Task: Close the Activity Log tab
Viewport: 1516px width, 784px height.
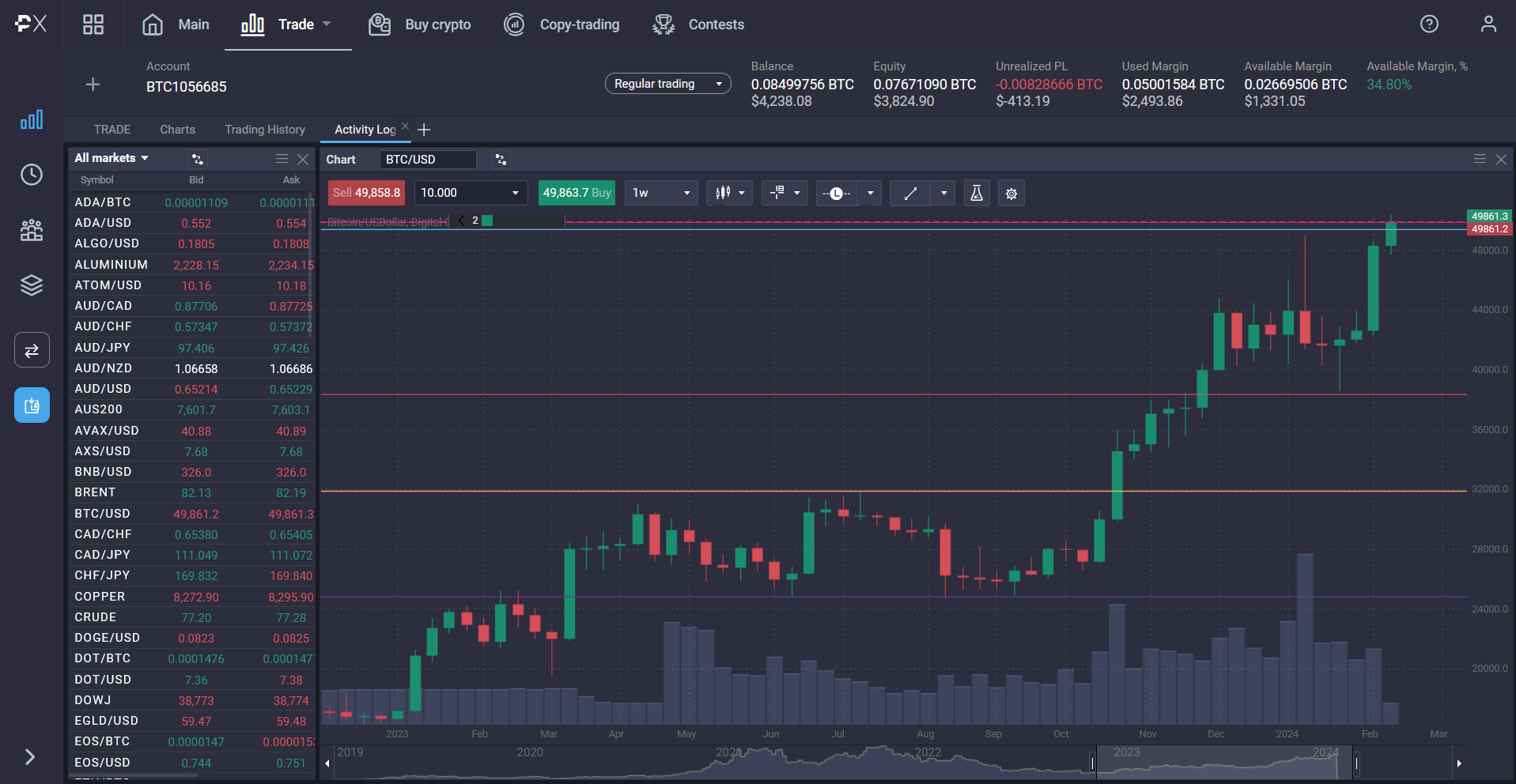Action: pos(405,126)
